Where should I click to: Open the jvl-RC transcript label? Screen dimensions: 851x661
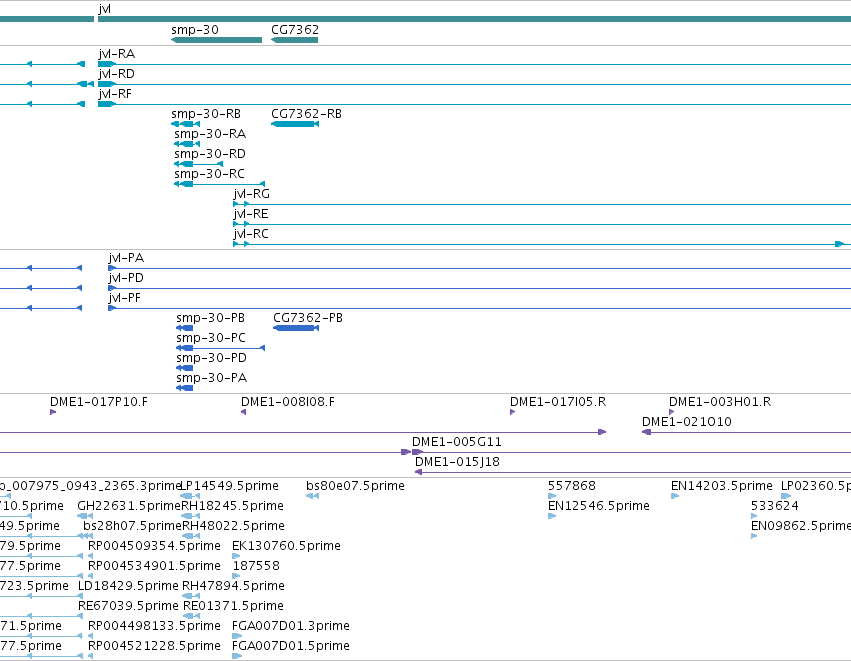click(251, 234)
